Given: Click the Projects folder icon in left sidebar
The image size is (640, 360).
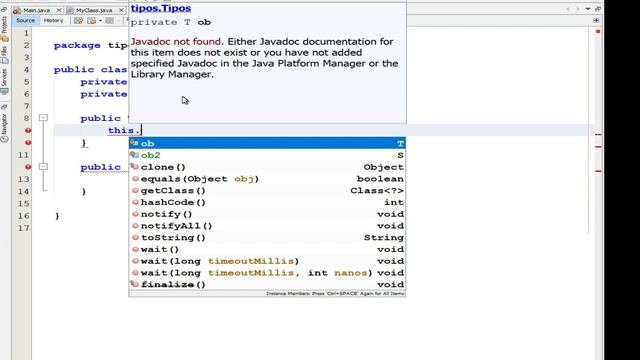Looking at the screenshot, I should pyautogui.click(x=4, y=39).
